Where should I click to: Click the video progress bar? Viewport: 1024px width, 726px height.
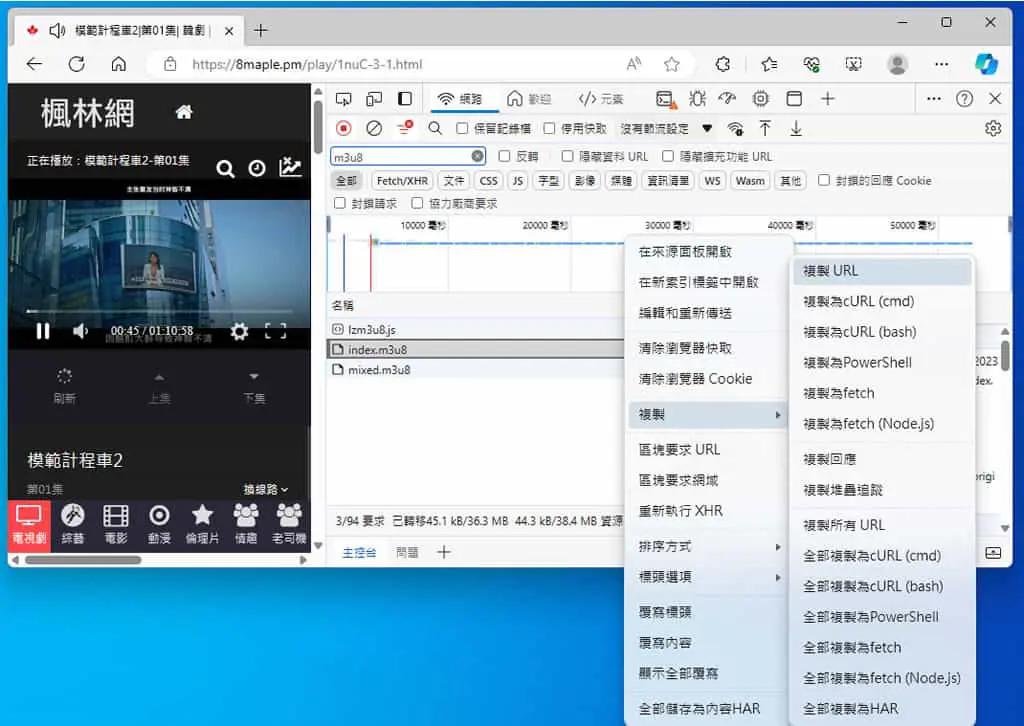tap(159, 311)
